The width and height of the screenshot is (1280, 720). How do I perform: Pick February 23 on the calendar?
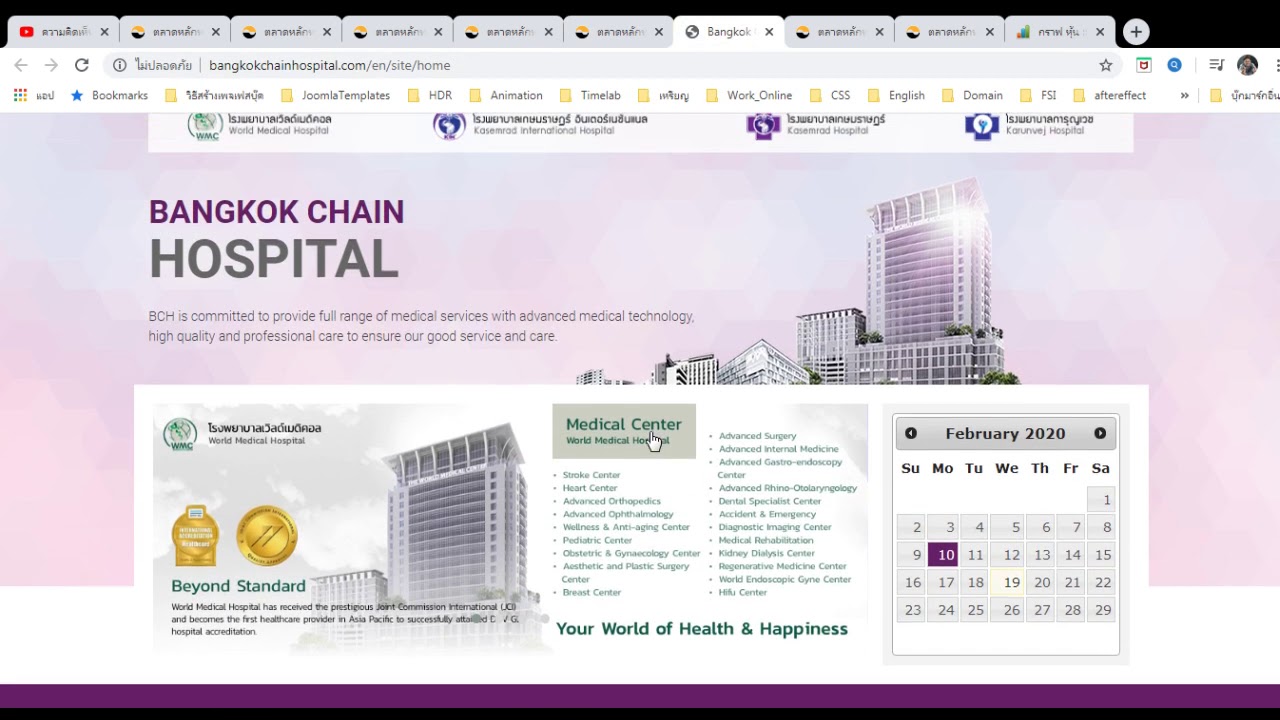coord(911,610)
